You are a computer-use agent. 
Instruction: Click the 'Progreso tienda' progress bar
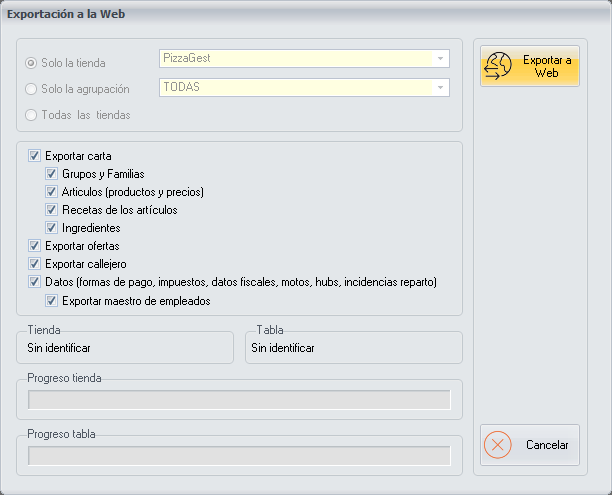(239, 400)
